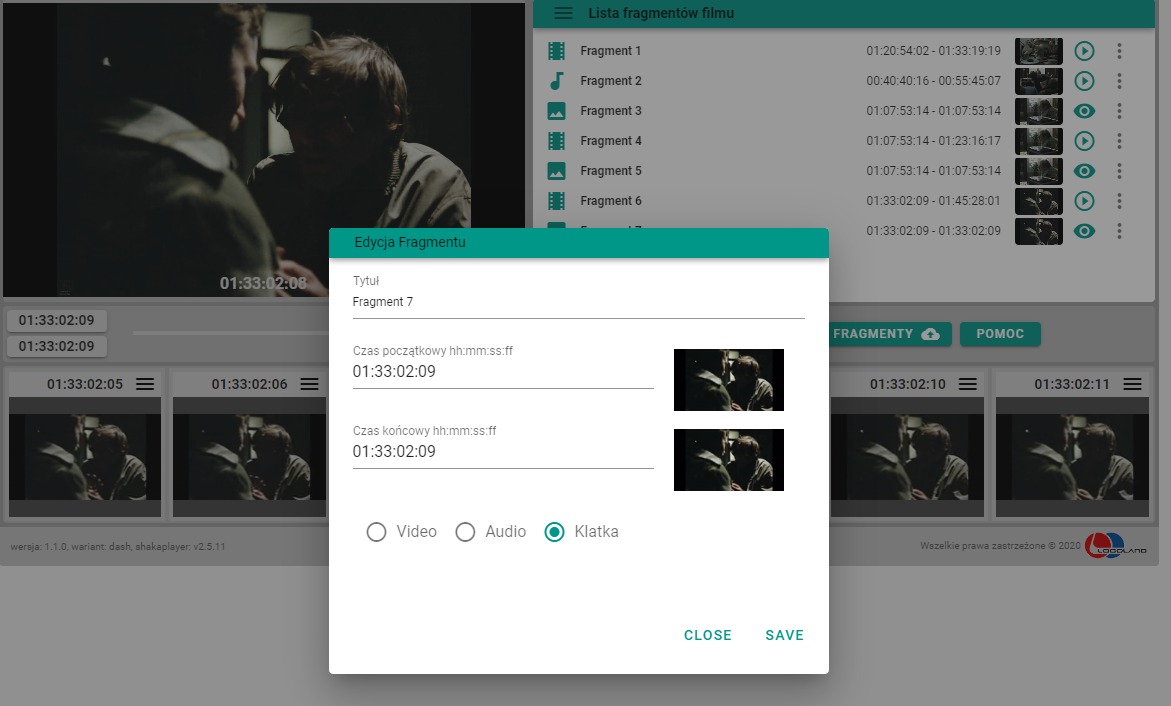Open the three-dot menu in the 01:33:02:09 - 01:33:02:09 row
Viewport: 1171px width, 706px height.
click(1119, 231)
